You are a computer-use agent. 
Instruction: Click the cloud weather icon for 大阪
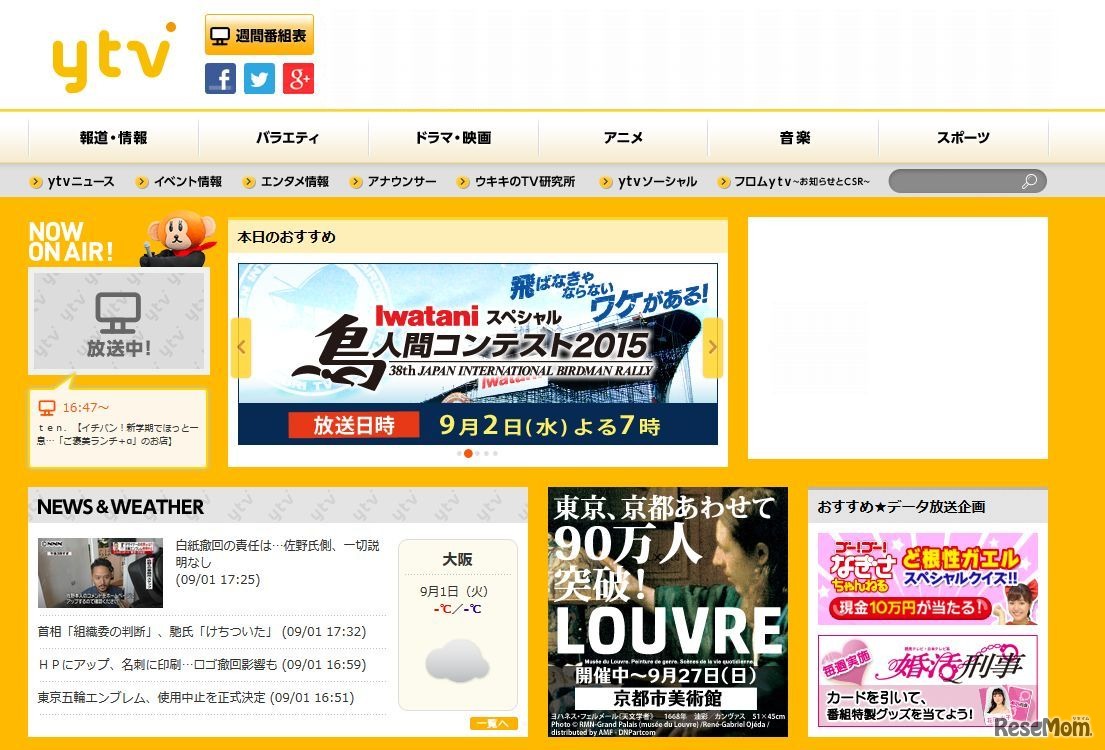[x=457, y=662]
